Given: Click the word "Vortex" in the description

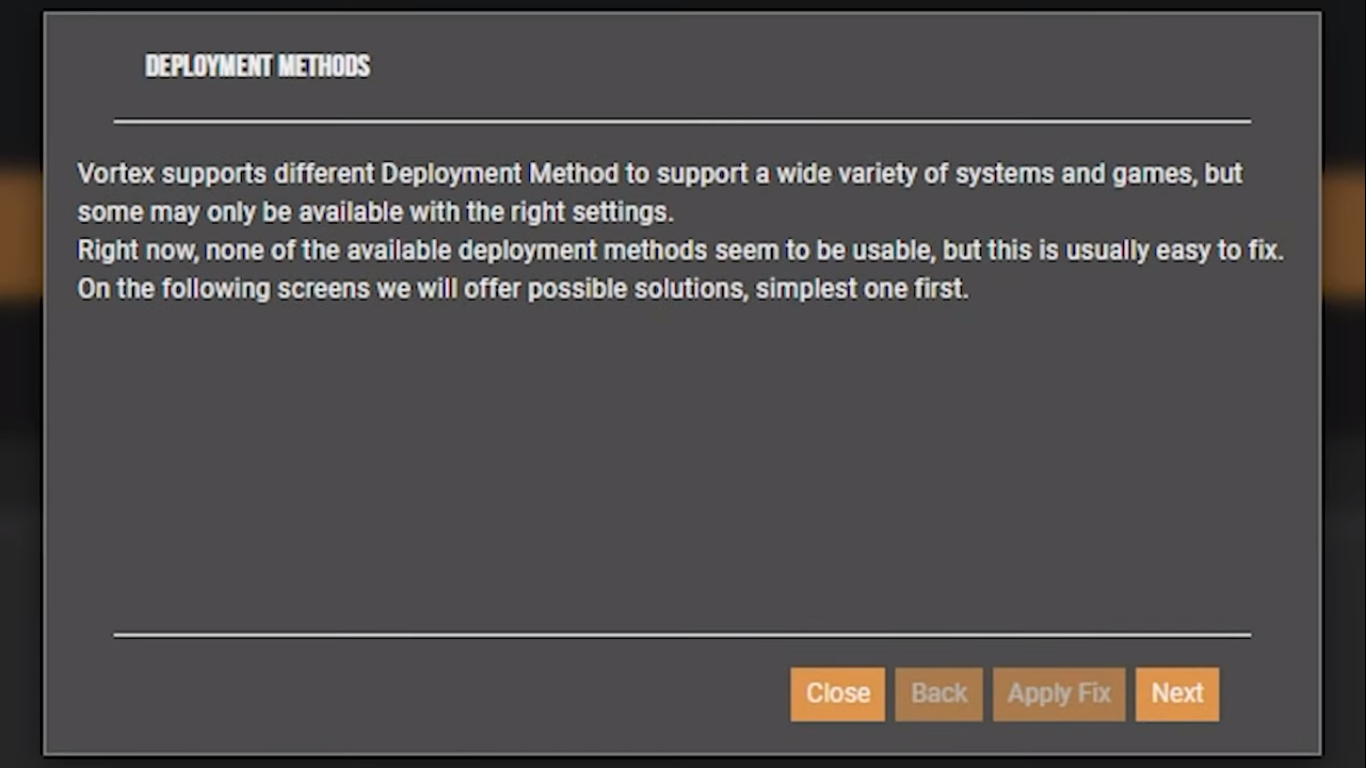Looking at the screenshot, I should coord(116,174).
